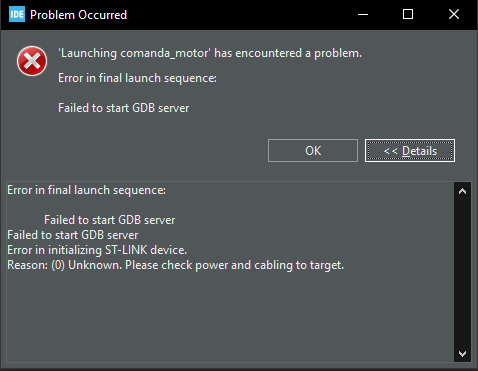Click the "Reason: (0) Unknown" line

click(x=175, y=265)
